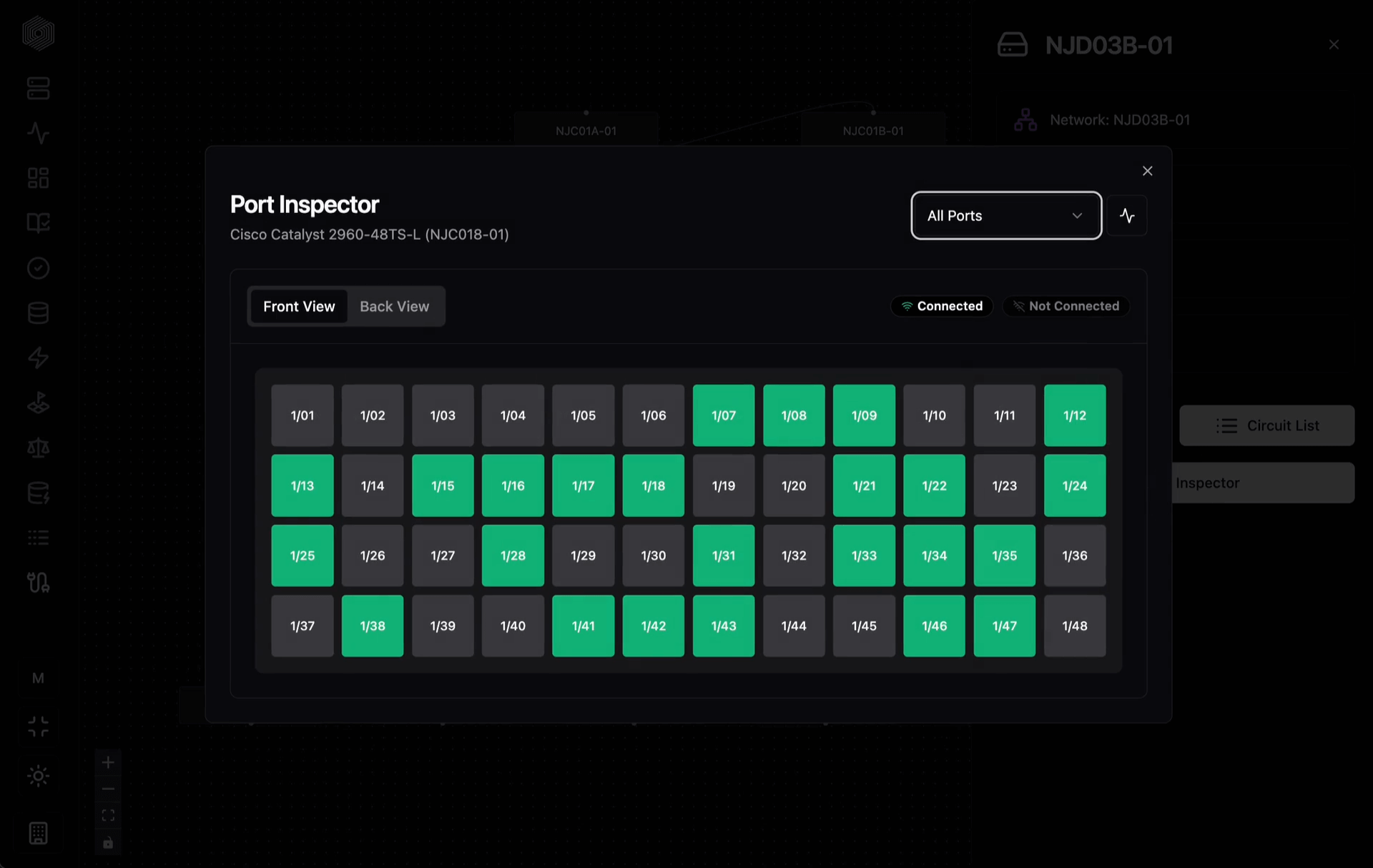Select connected port 1/07

[x=723, y=415]
